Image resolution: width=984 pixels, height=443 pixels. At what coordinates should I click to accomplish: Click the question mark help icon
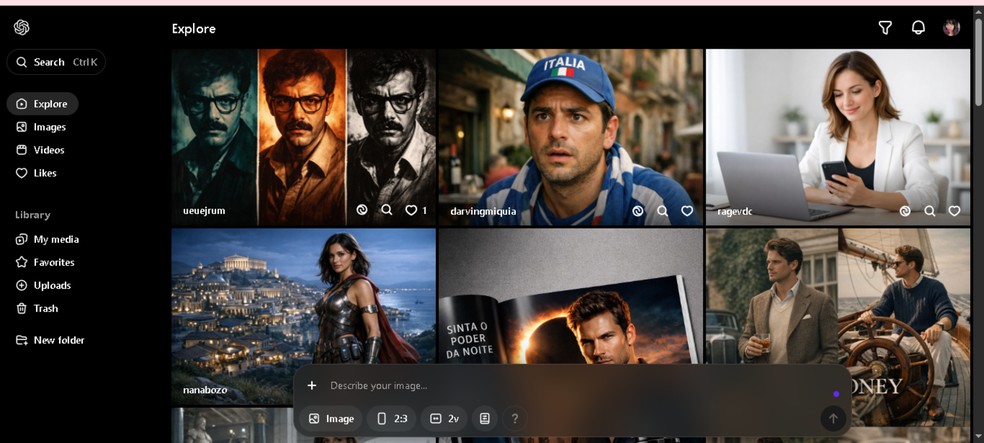(x=515, y=418)
